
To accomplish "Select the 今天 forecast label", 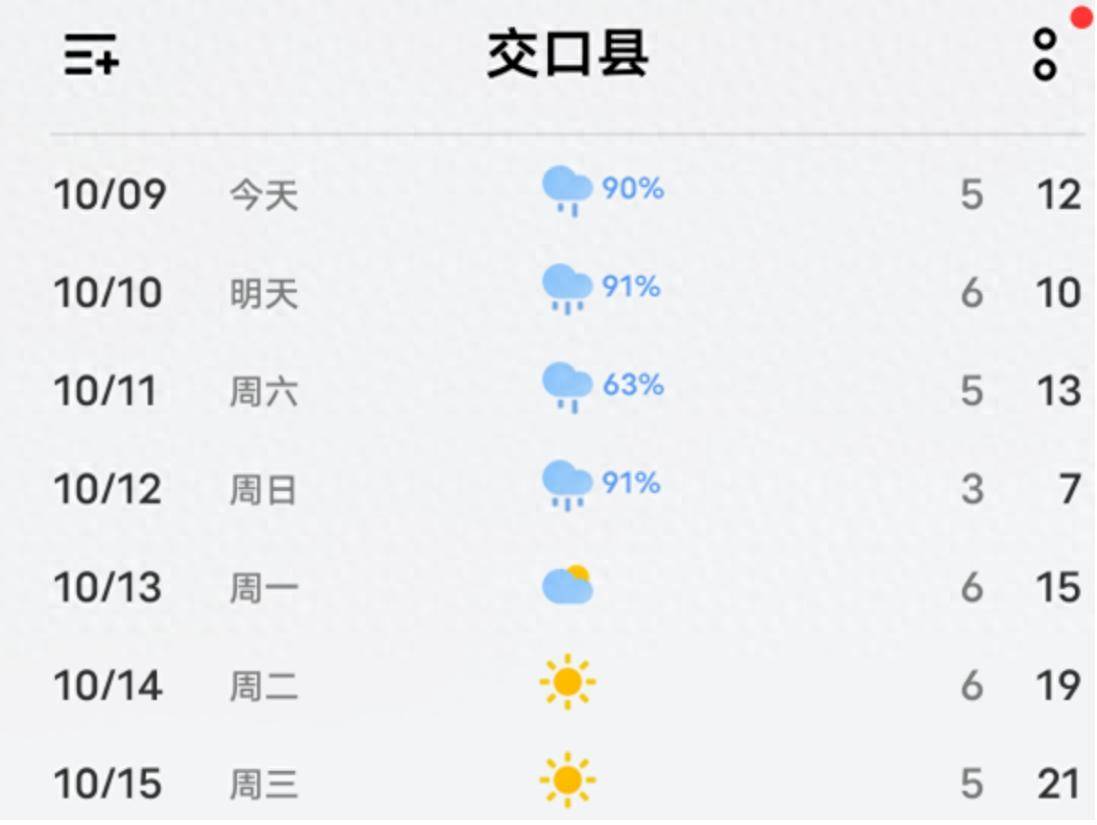I will point(264,194).
